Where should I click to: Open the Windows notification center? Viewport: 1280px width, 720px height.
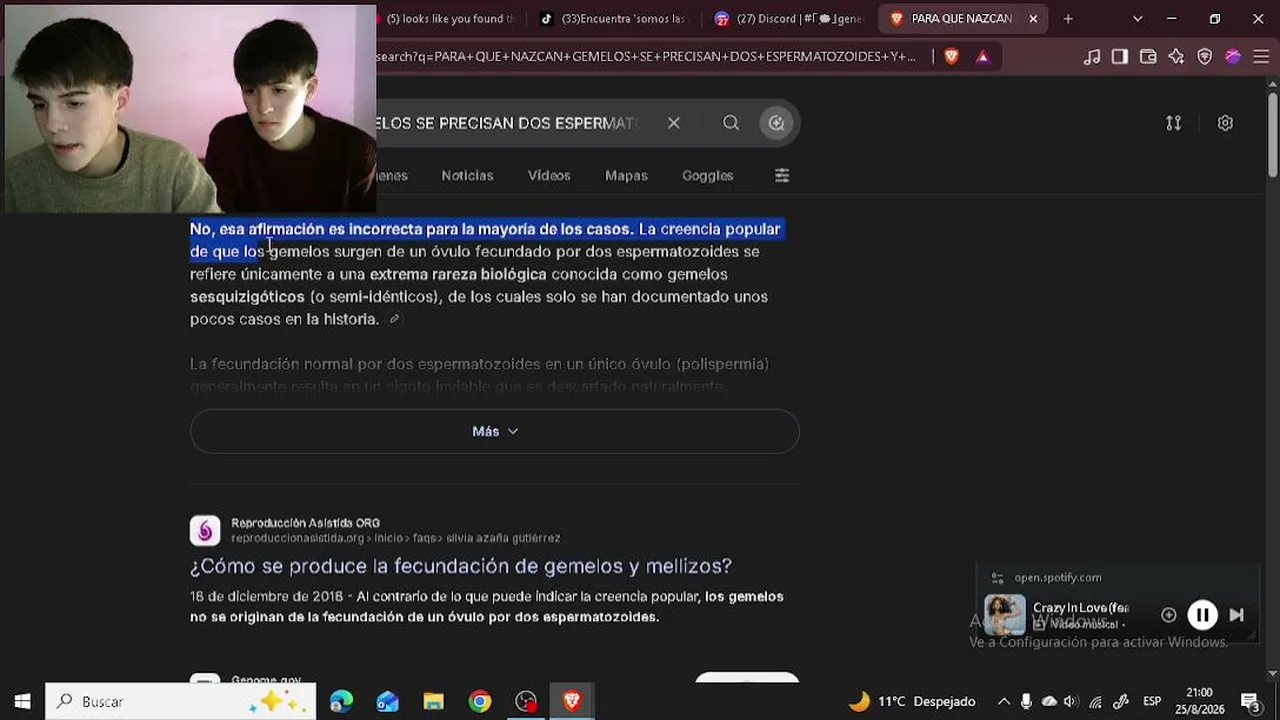[x=1250, y=702]
